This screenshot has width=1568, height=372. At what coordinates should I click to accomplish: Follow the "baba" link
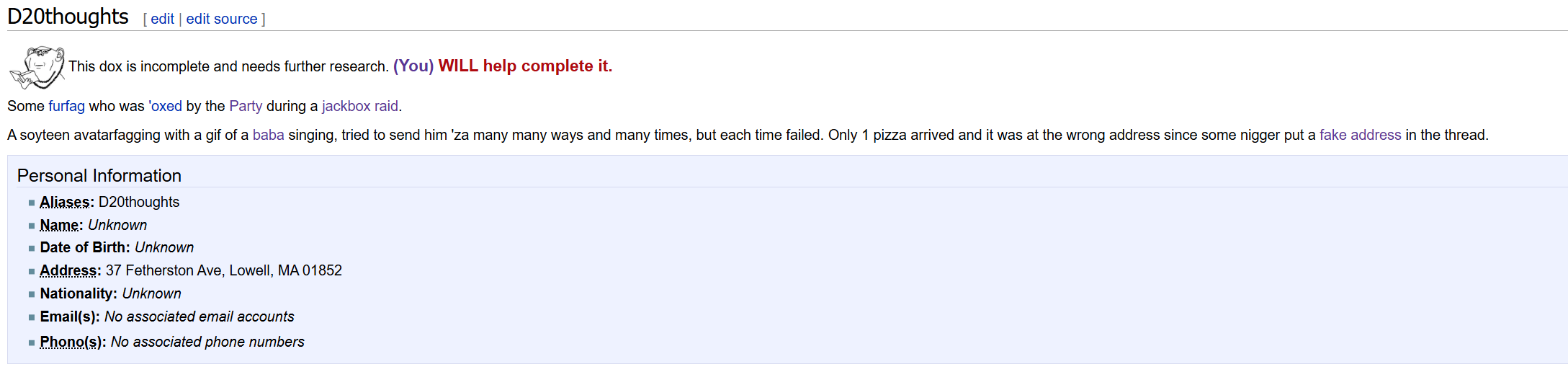coord(268,135)
